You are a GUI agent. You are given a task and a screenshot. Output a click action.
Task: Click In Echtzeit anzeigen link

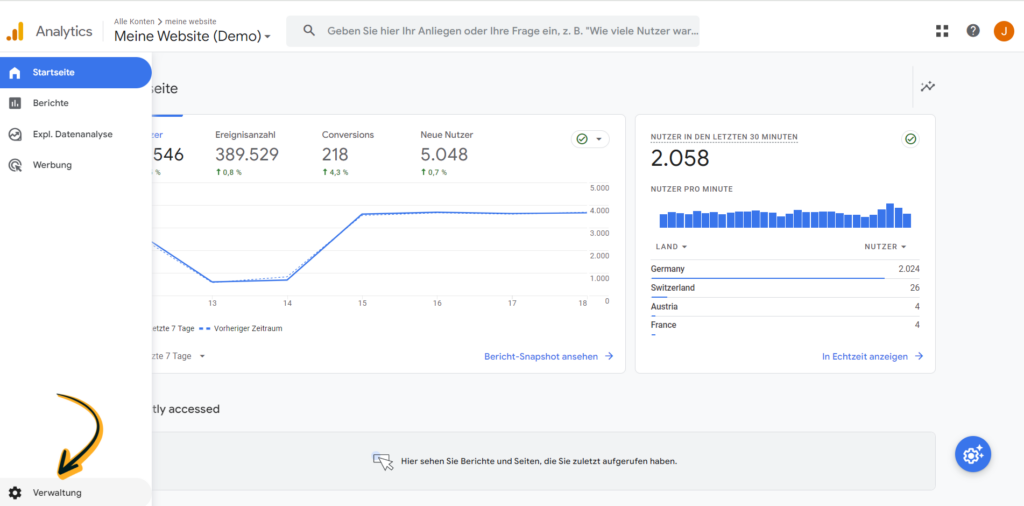(872, 356)
